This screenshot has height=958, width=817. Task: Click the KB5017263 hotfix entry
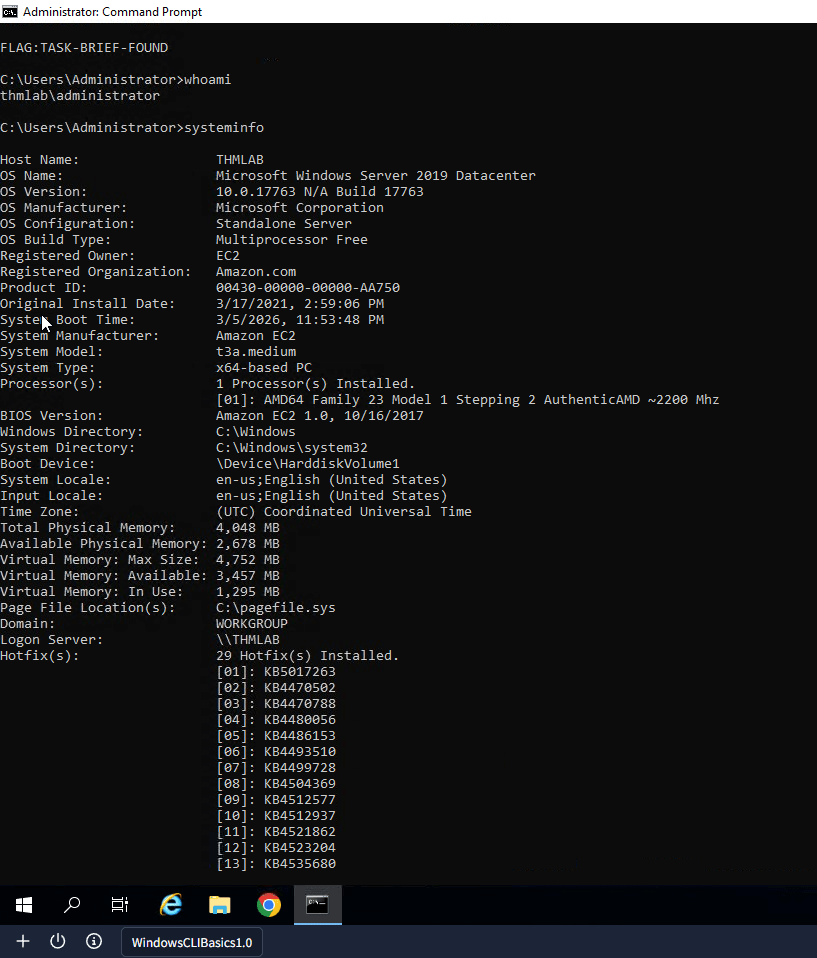(x=299, y=671)
